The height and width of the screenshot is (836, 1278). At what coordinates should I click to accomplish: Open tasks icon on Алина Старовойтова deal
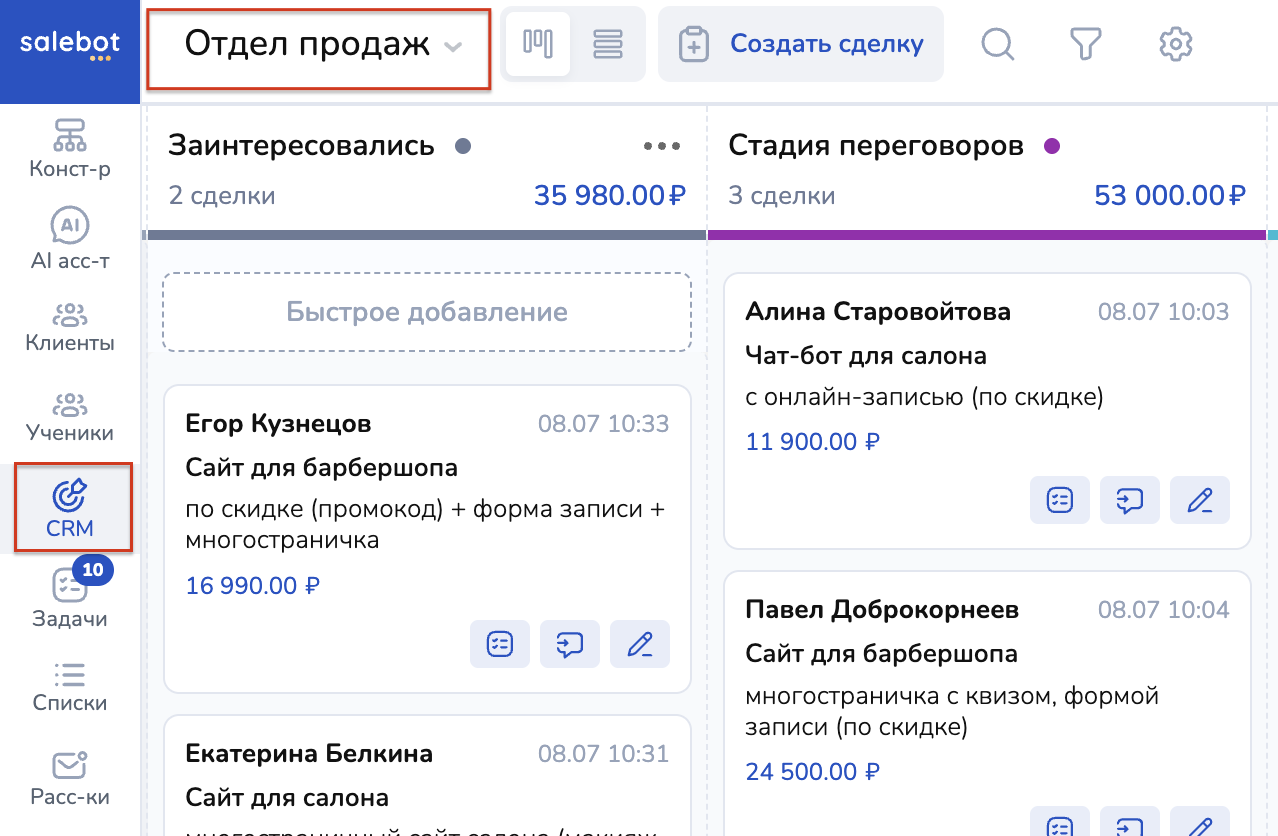1059,500
